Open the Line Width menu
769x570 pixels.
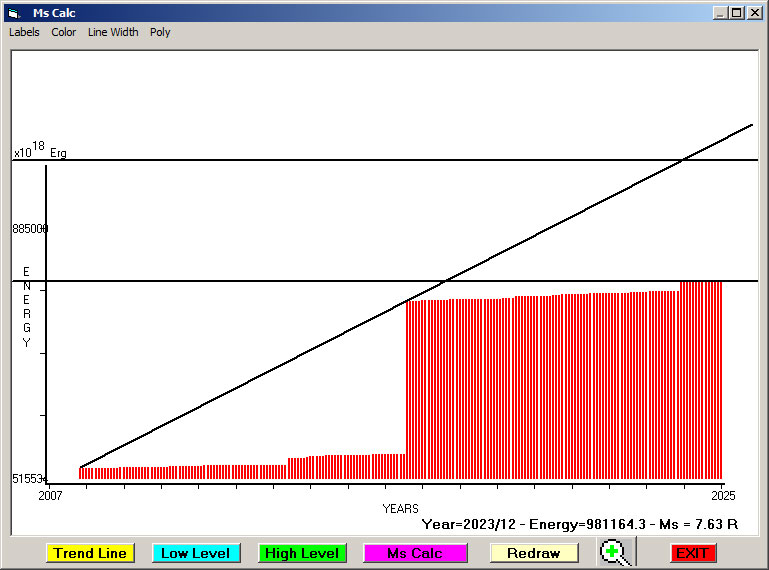pyautogui.click(x=113, y=32)
